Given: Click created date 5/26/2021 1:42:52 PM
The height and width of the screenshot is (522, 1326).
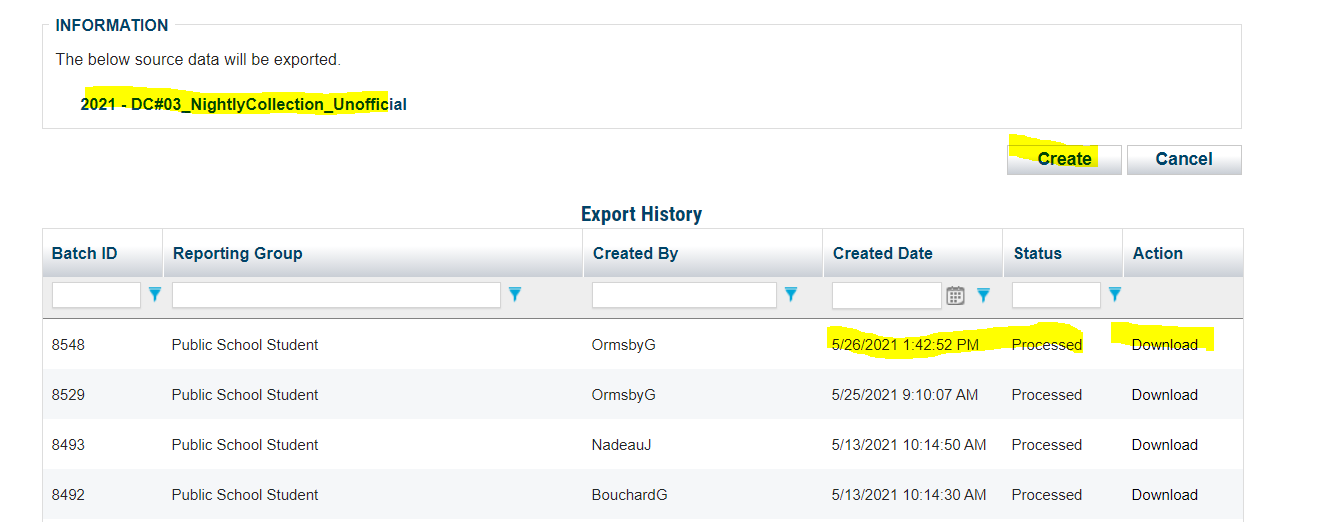Looking at the screenshot, I should pyautogui.click(x=905, y=345).
